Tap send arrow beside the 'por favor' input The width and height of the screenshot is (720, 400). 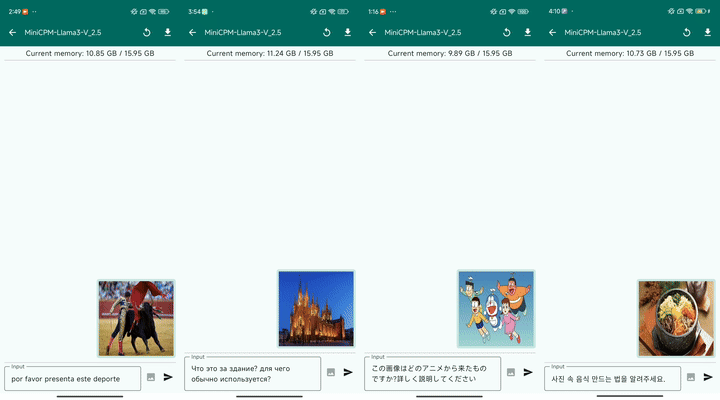click(x=168, y=377)
